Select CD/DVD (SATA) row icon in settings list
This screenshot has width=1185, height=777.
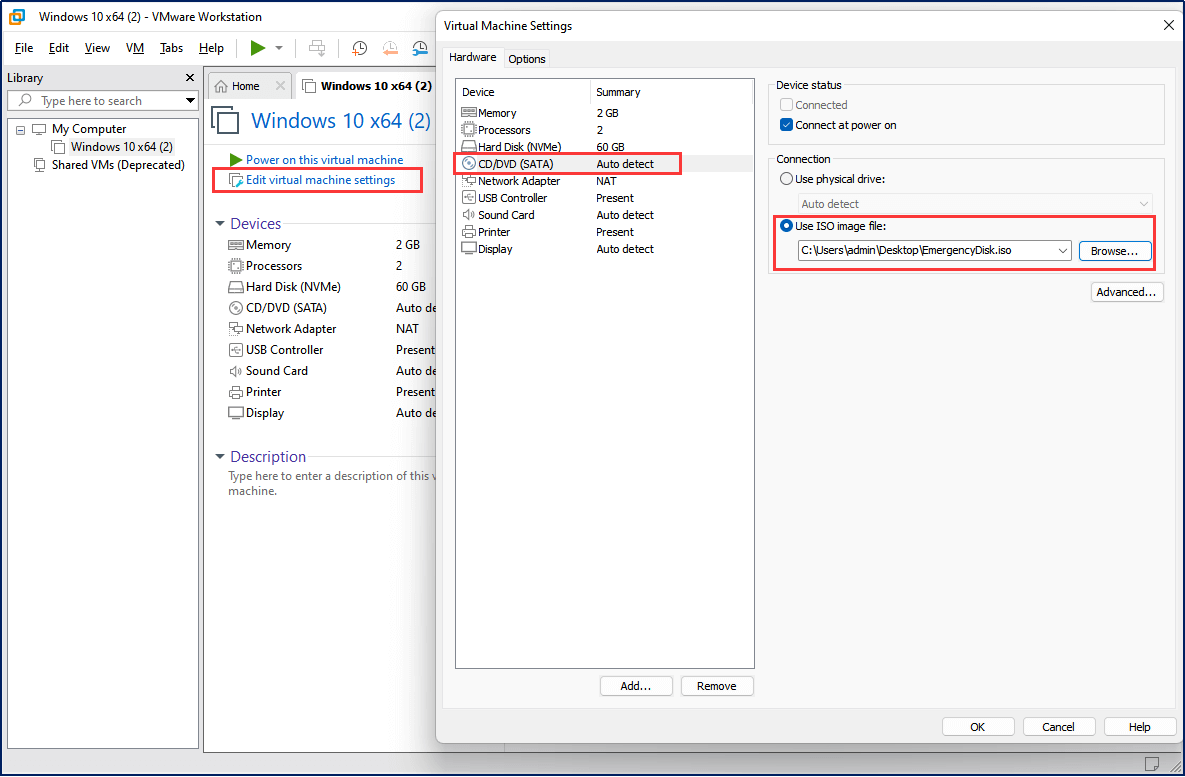pos(469,164)
